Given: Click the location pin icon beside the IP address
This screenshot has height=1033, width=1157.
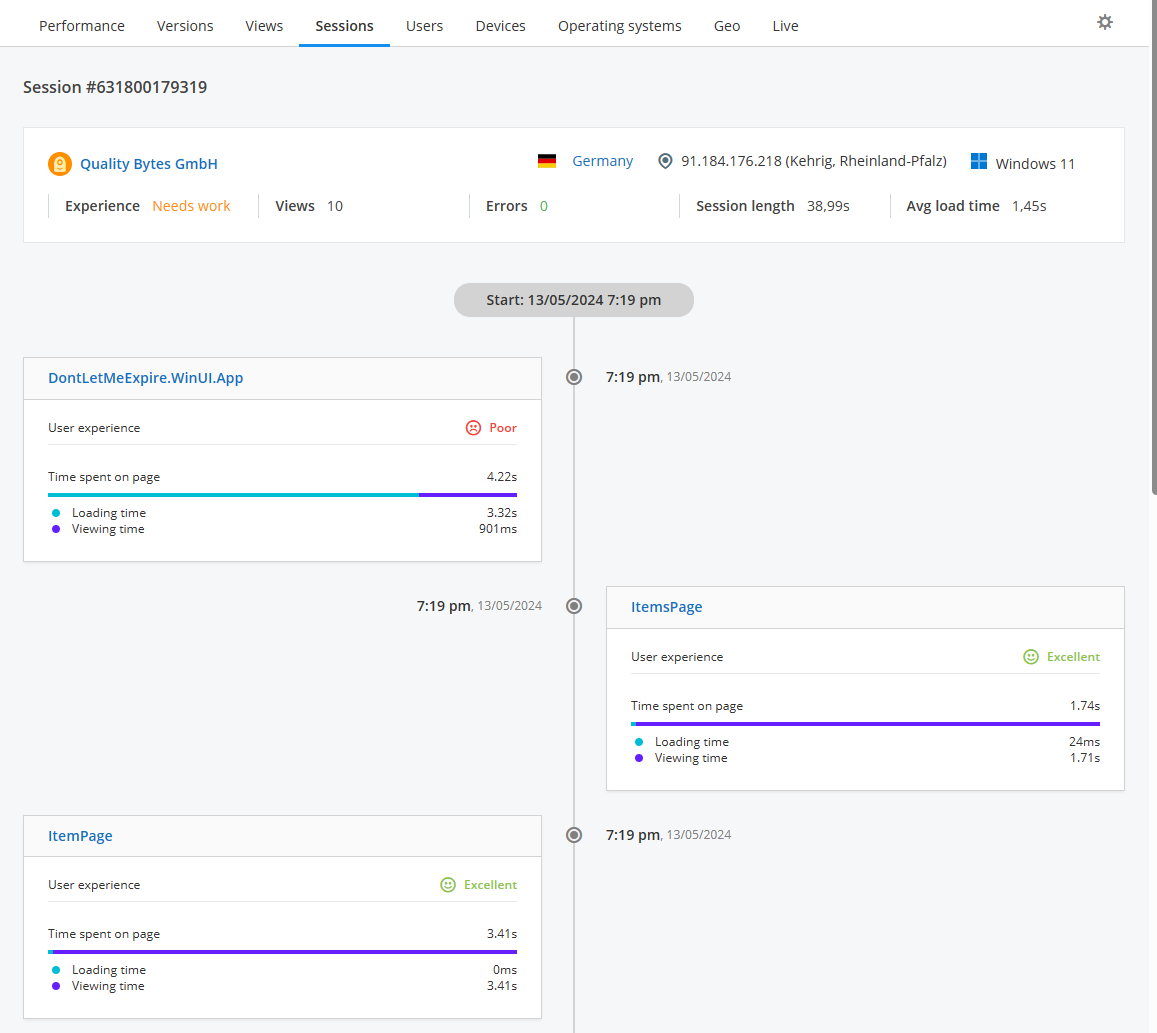Looking at the screenshot, I should (x=665, y=160).
